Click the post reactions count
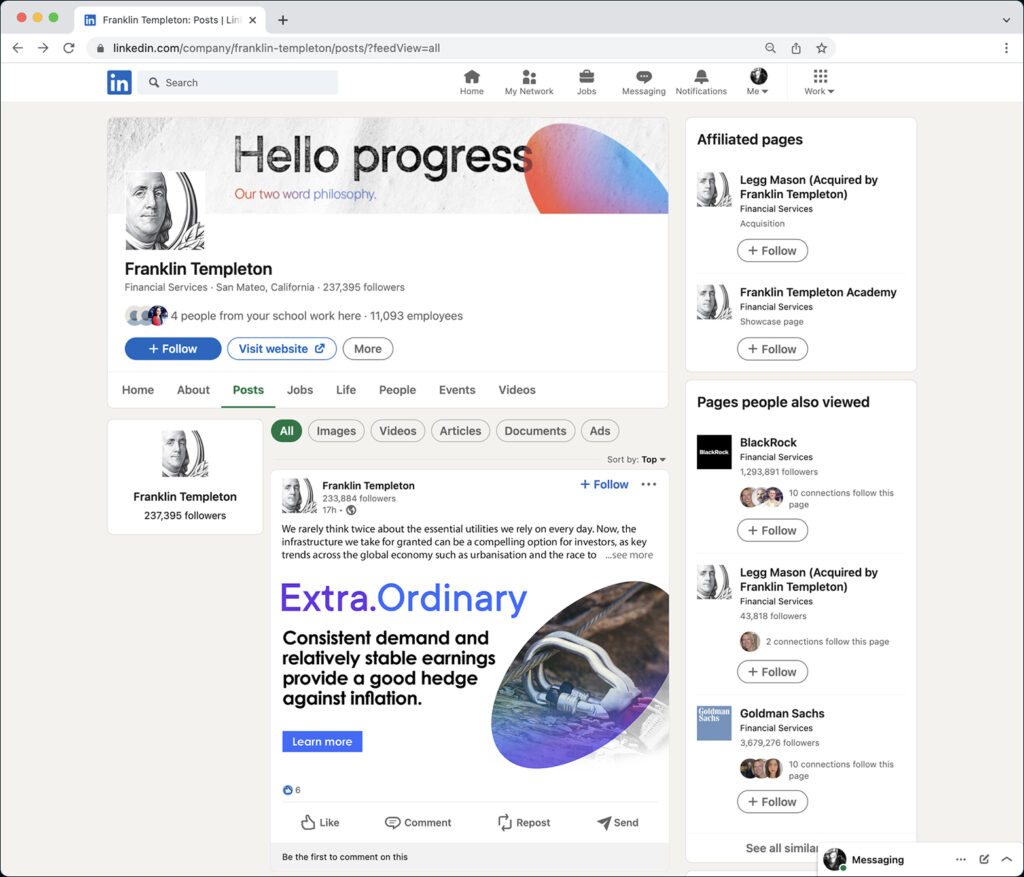 (292, 790)
